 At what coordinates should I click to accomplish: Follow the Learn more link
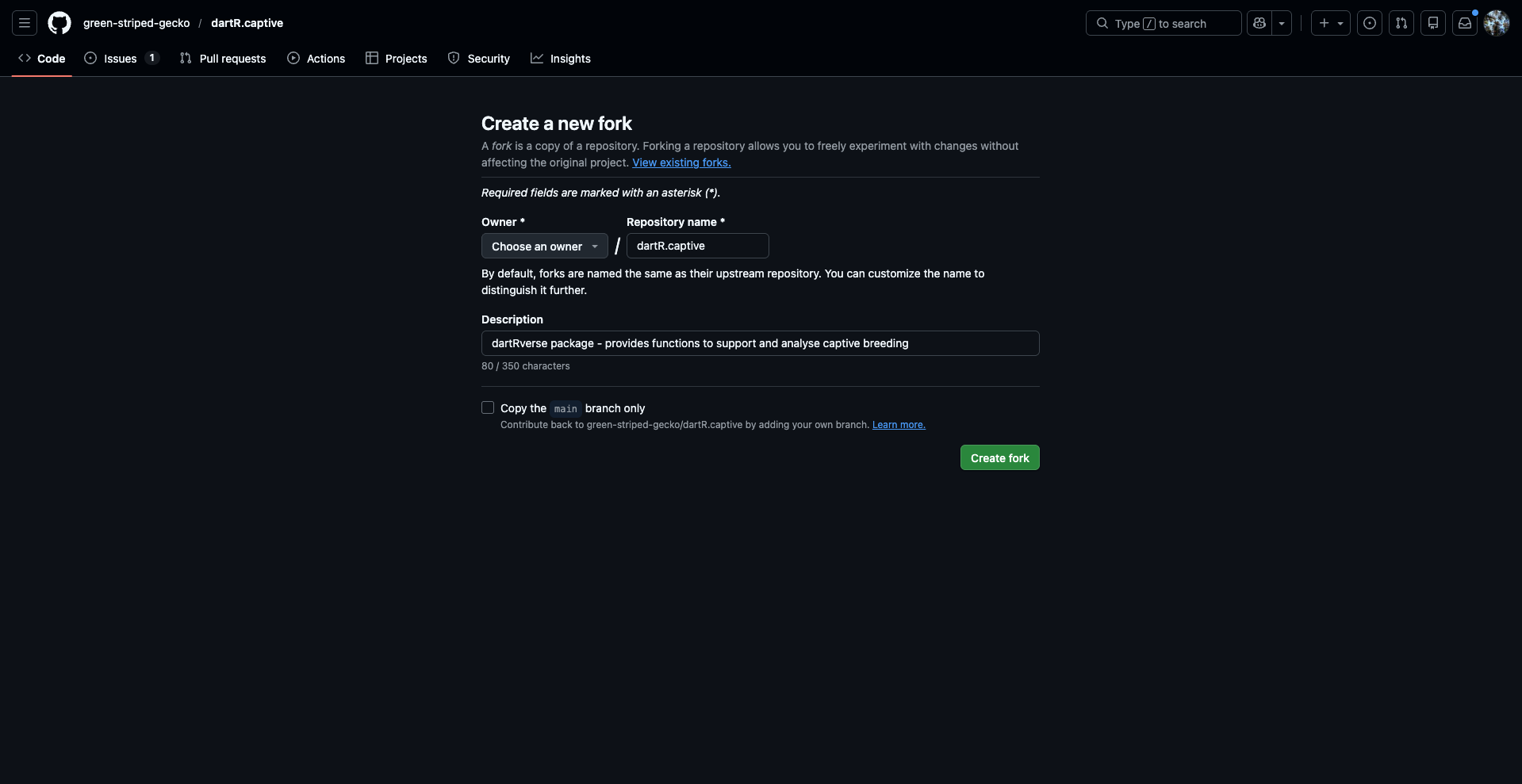pos(899,425)
